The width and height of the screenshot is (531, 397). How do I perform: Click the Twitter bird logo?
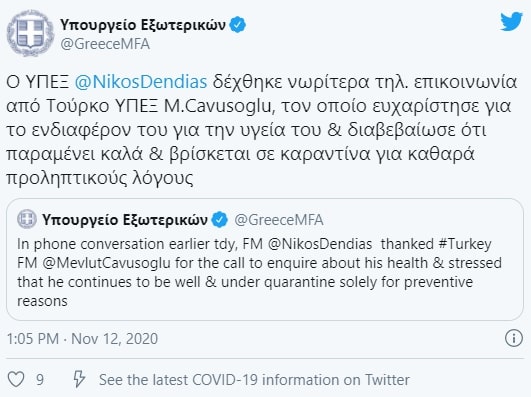(x=511, y=21)
